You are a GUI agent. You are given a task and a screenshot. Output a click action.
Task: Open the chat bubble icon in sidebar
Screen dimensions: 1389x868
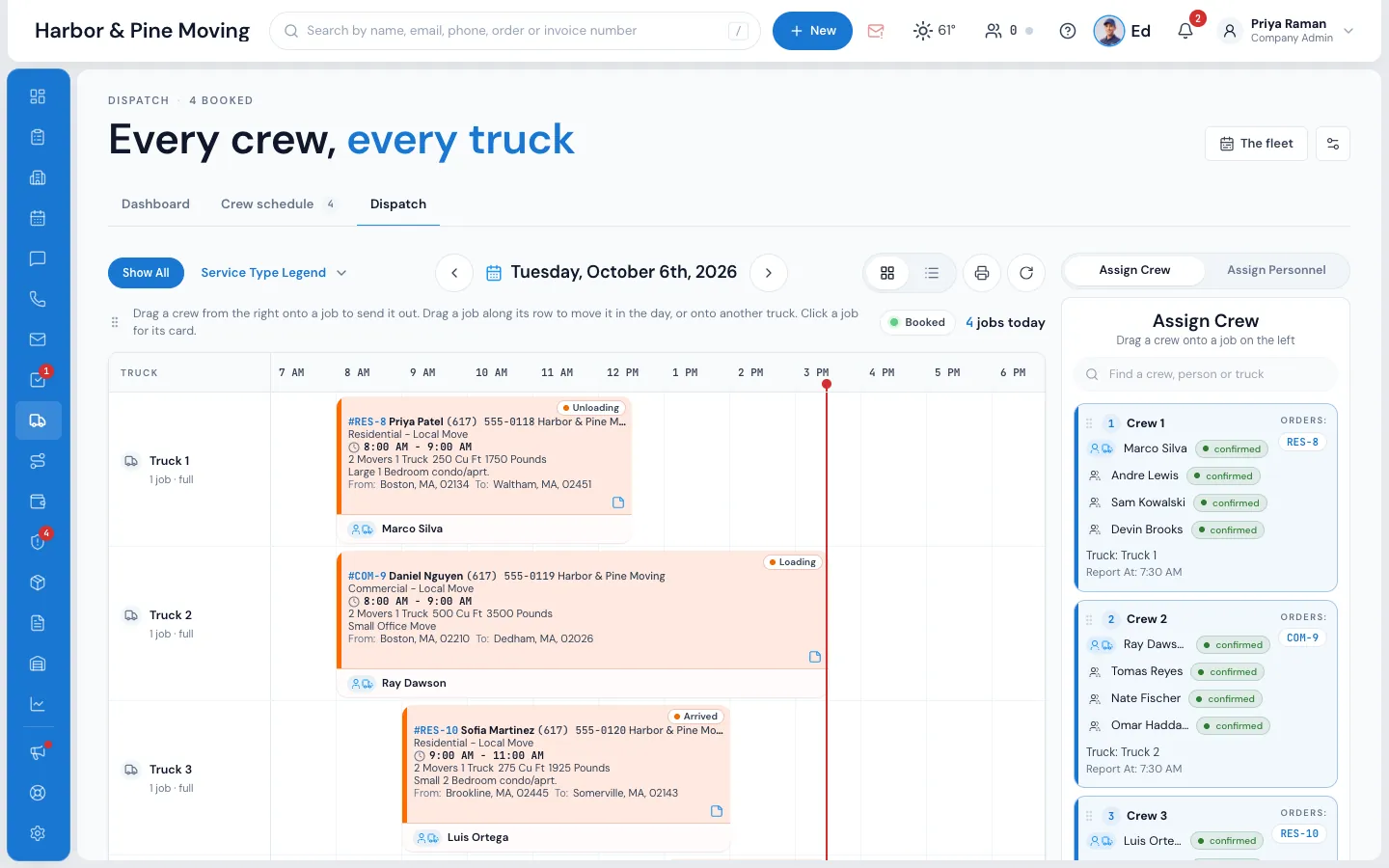38,258
